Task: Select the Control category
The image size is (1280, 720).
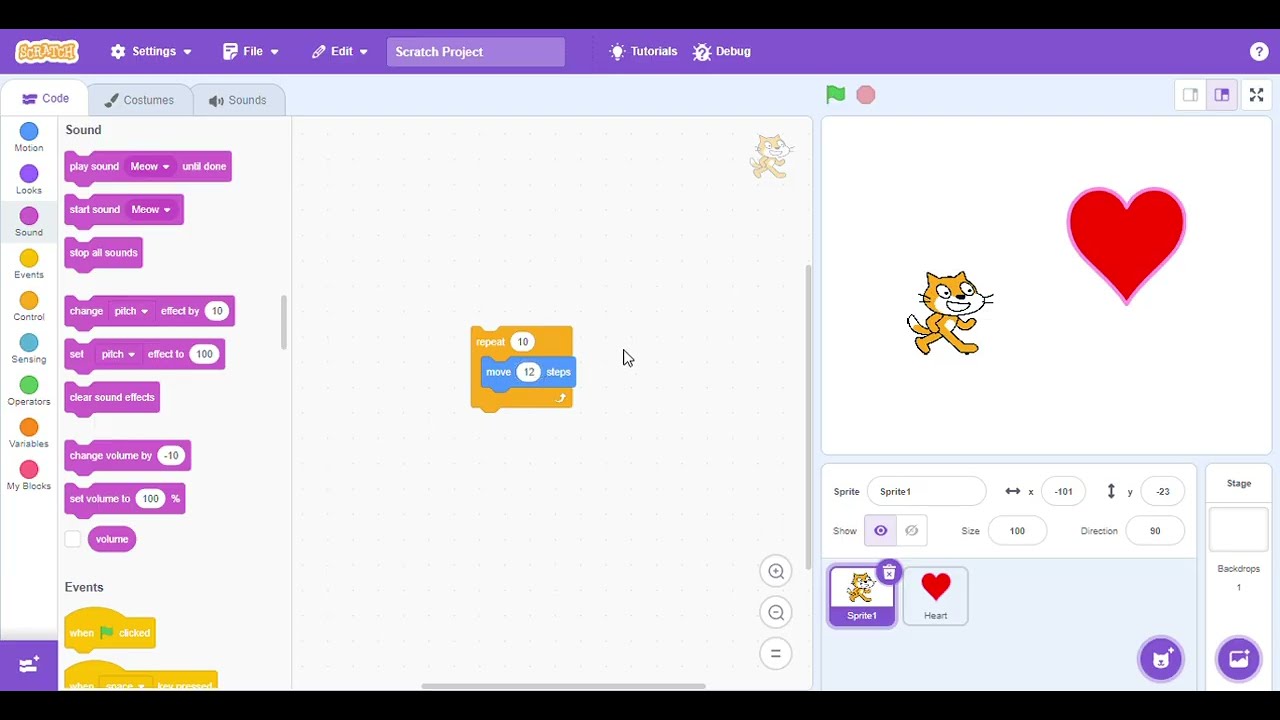Action: 29,307
